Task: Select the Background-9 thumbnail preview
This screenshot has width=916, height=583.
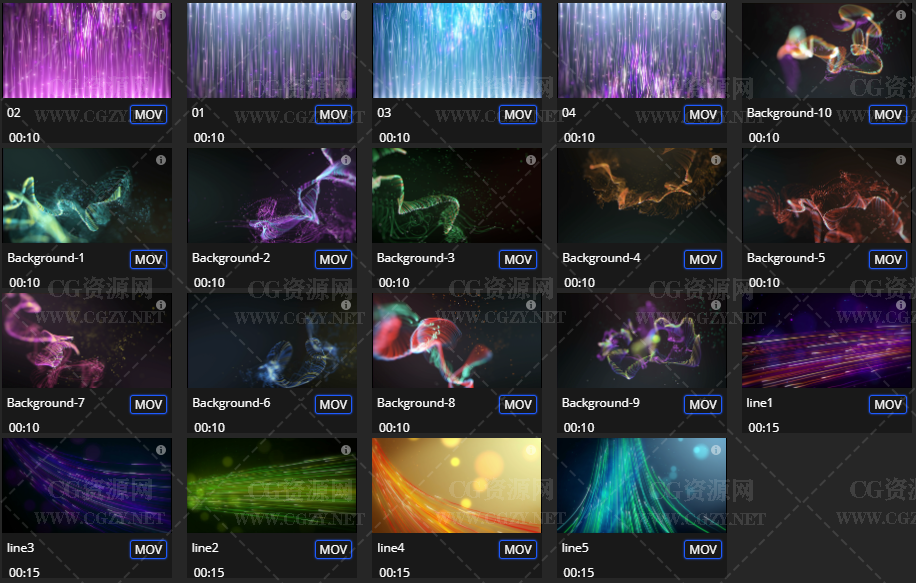Action: pyautogui.click(x=641, y=340)
